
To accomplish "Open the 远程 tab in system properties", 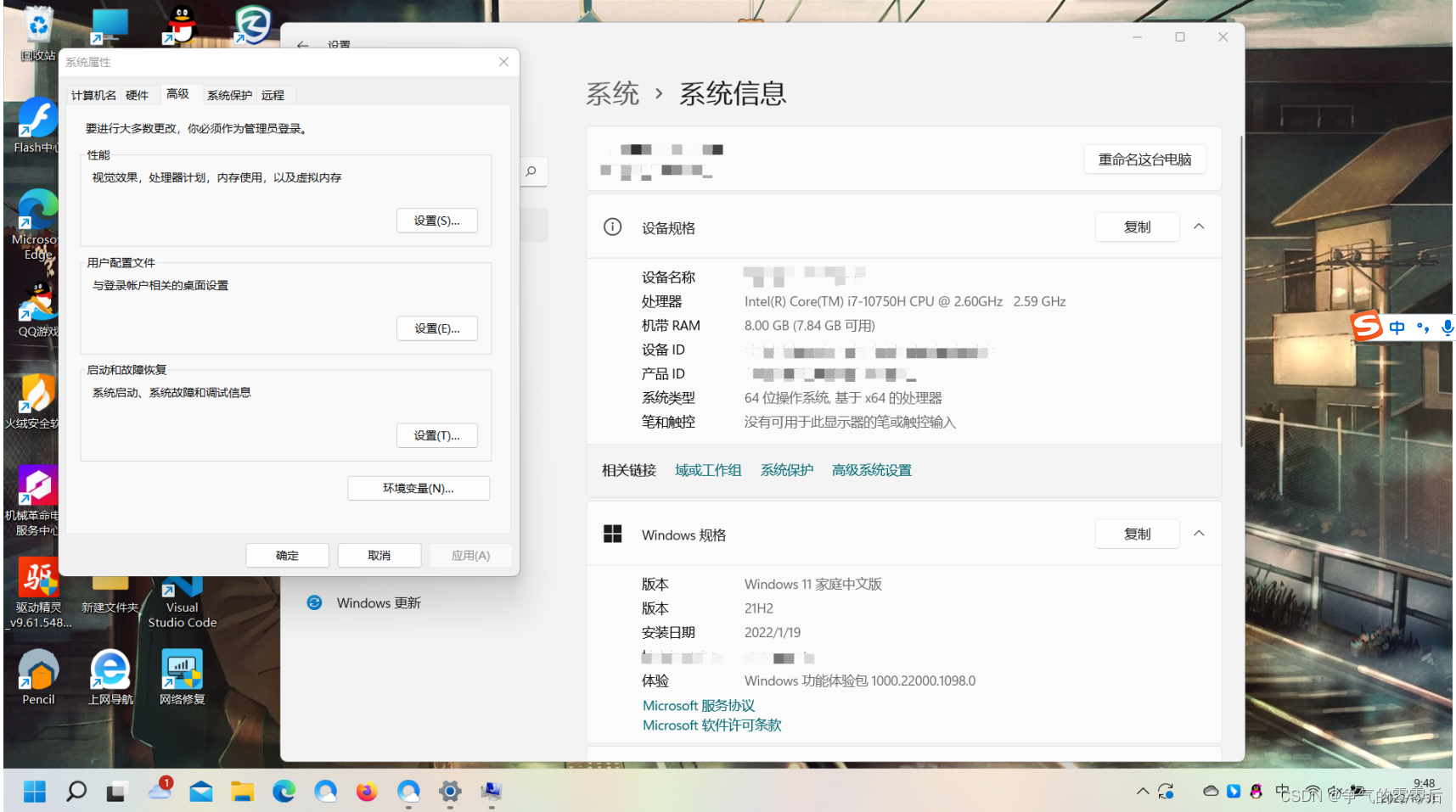I will [273, 94].
